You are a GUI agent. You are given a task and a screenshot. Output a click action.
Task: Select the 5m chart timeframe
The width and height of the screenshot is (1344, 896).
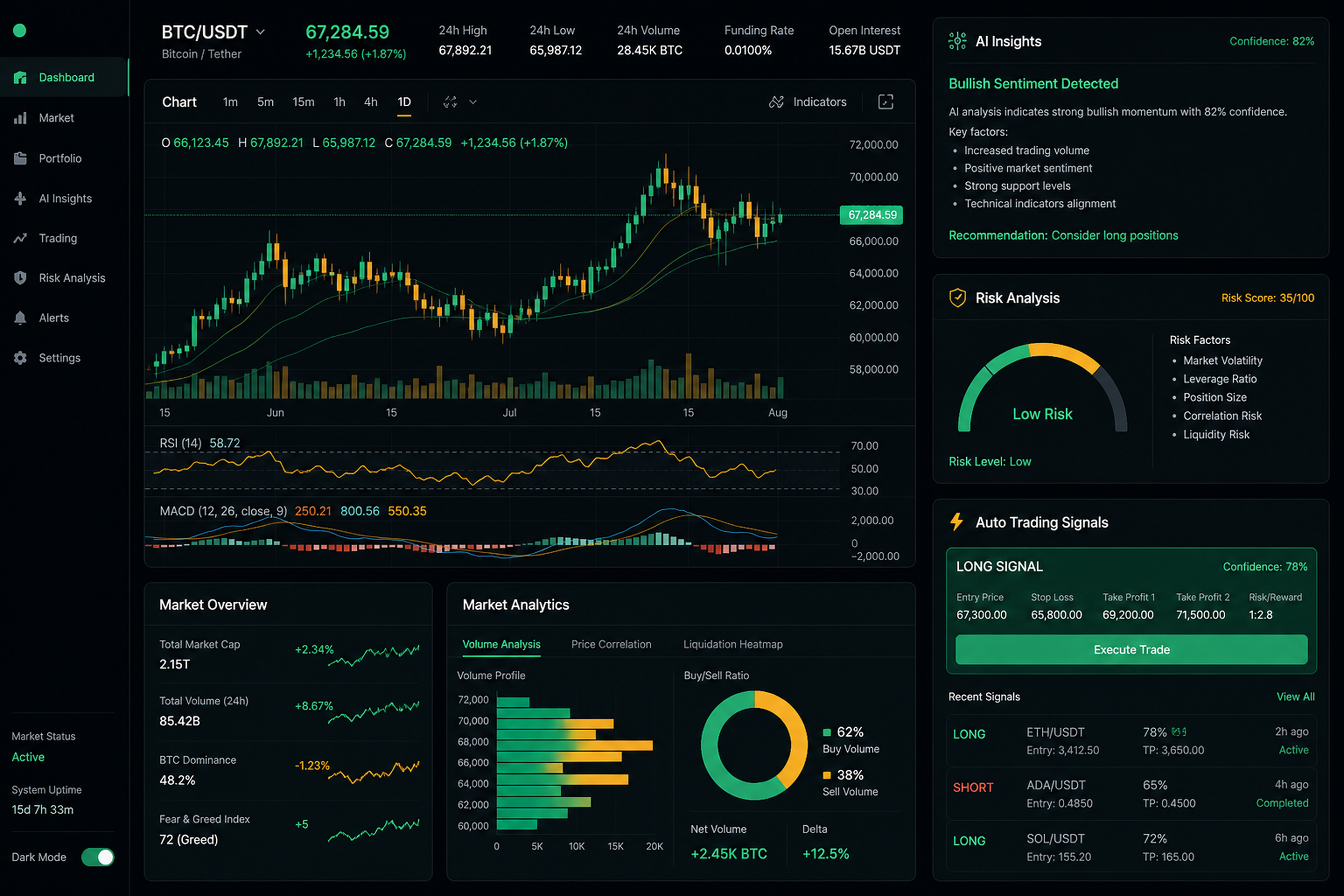point(265,102)
